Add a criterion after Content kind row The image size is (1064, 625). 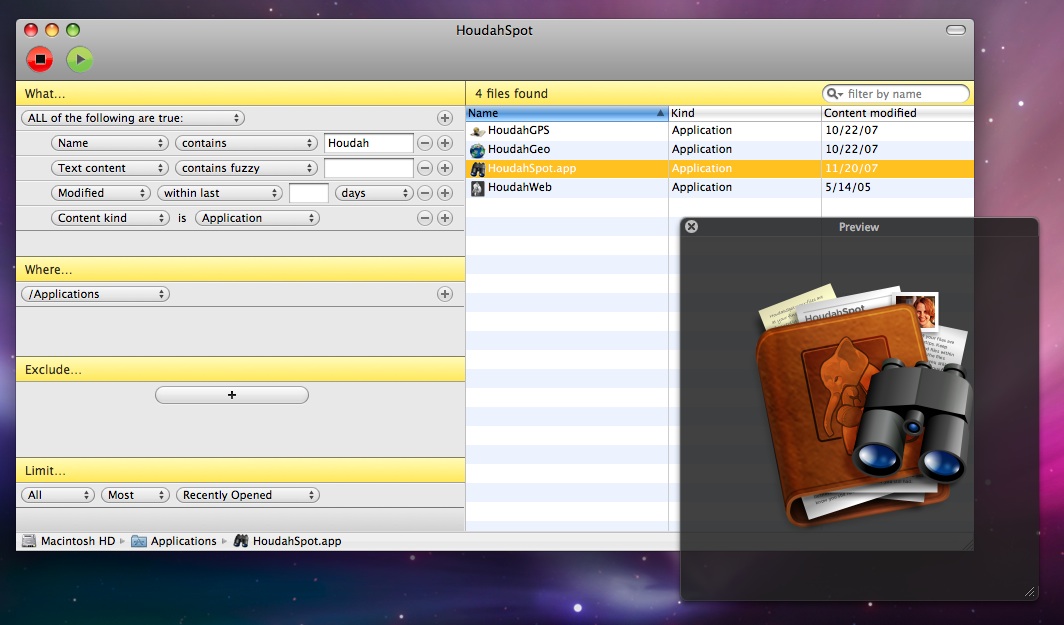444,218
